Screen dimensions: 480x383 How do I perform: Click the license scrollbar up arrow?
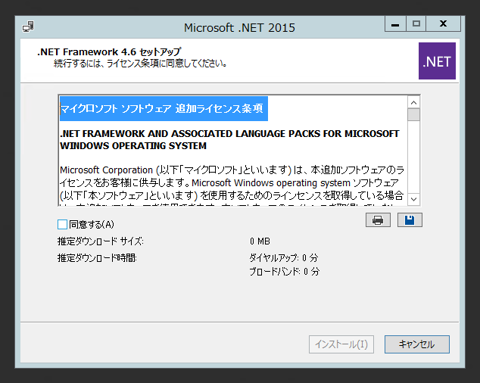coord(414,103)
